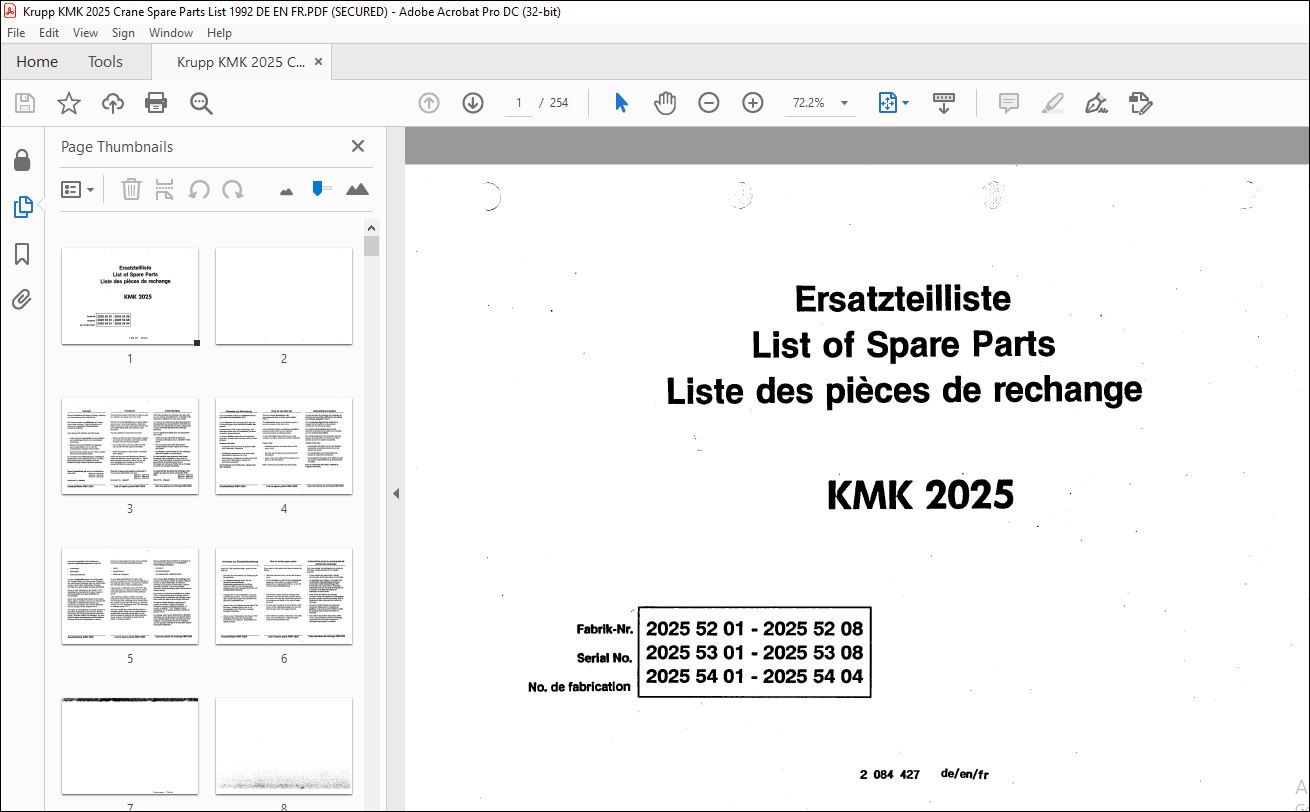The height and width of the screenshot is (812, 1310).
Task: Go to the previous page arrow
Action: coord(429,103)
